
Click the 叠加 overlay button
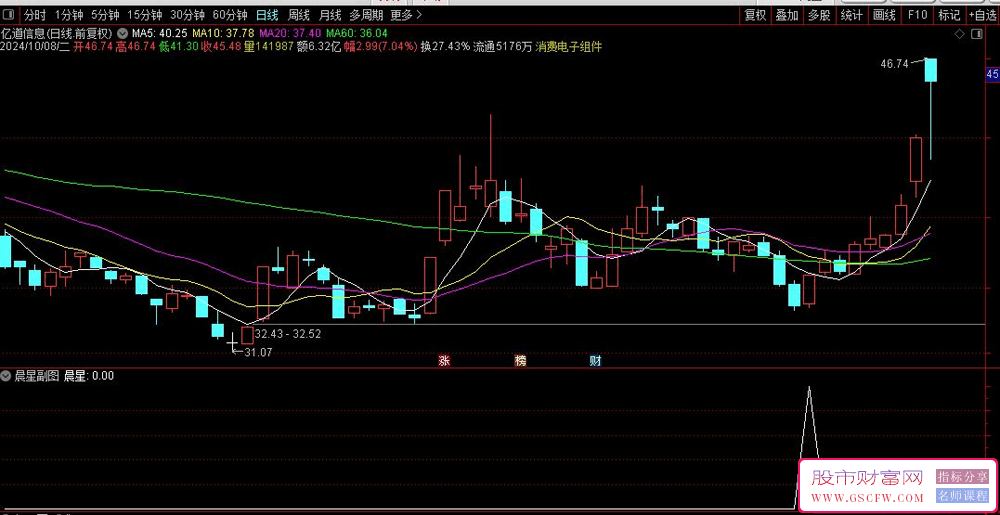pyautogui.click(x=787, y=15)
